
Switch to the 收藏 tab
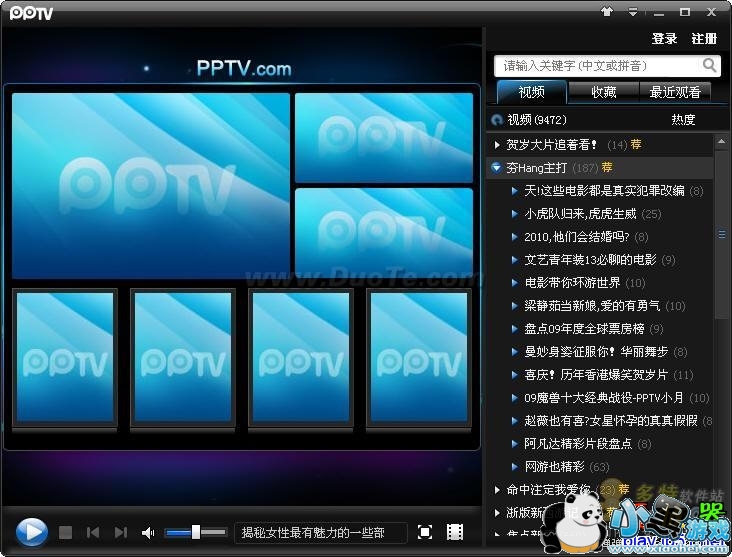604,92
